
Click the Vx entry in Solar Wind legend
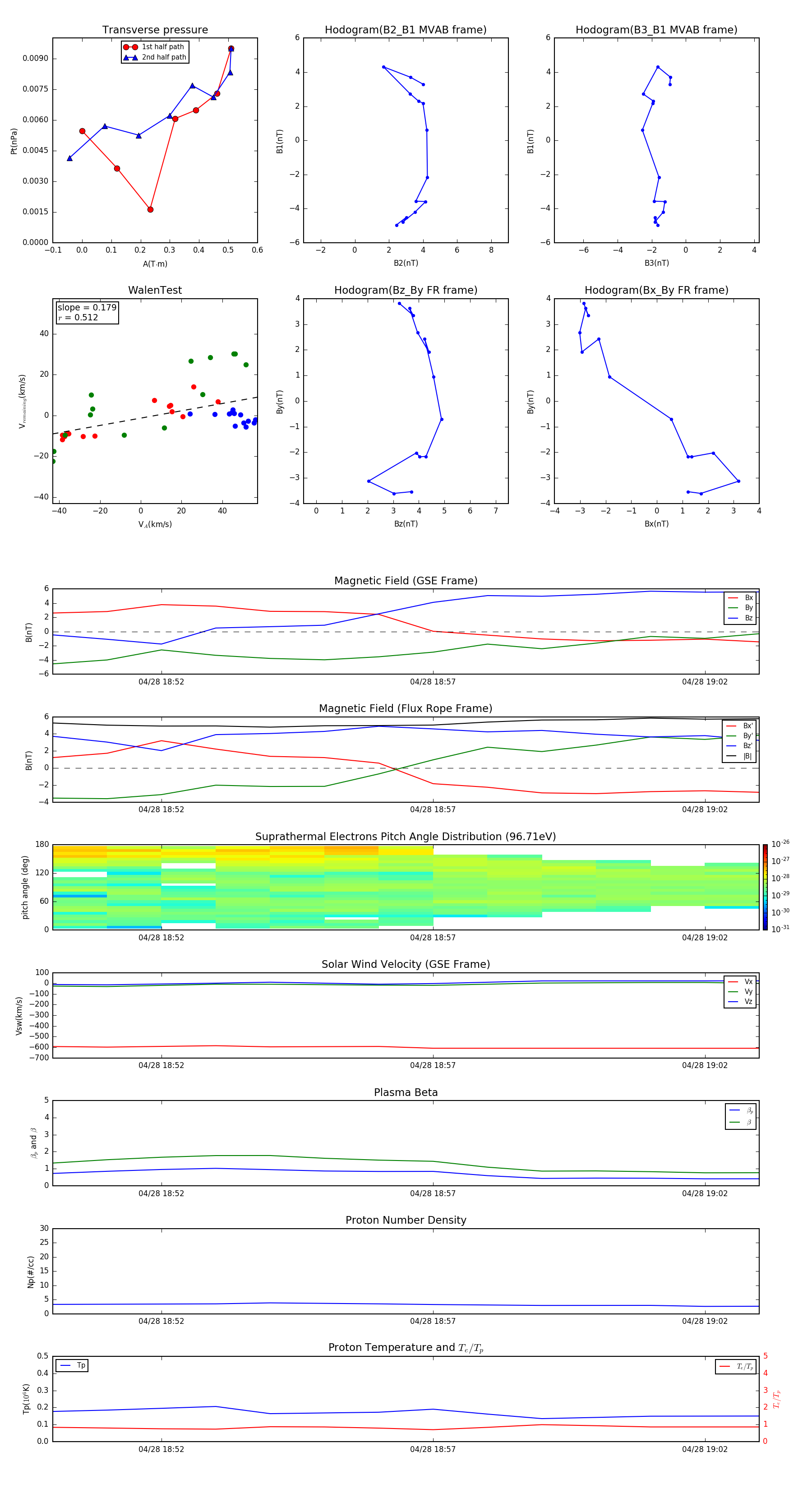pos(741,981)
